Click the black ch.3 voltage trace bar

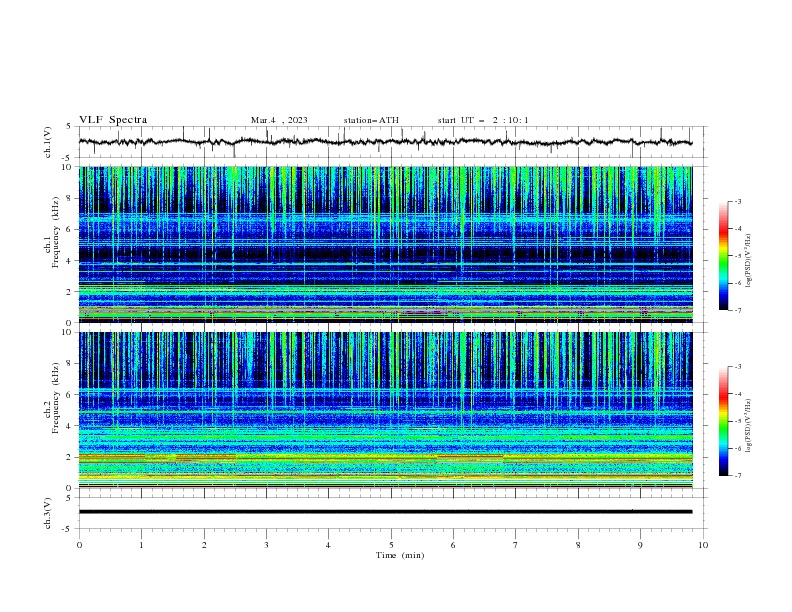point(385,512)
